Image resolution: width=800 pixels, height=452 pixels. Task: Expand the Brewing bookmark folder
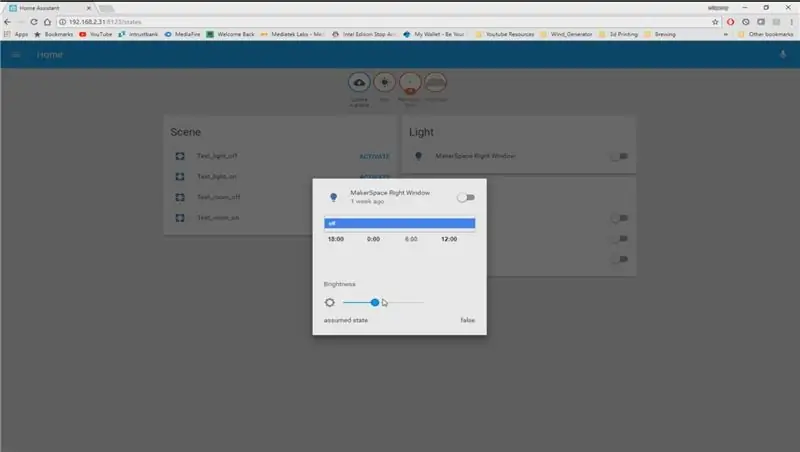click(660, 34)
